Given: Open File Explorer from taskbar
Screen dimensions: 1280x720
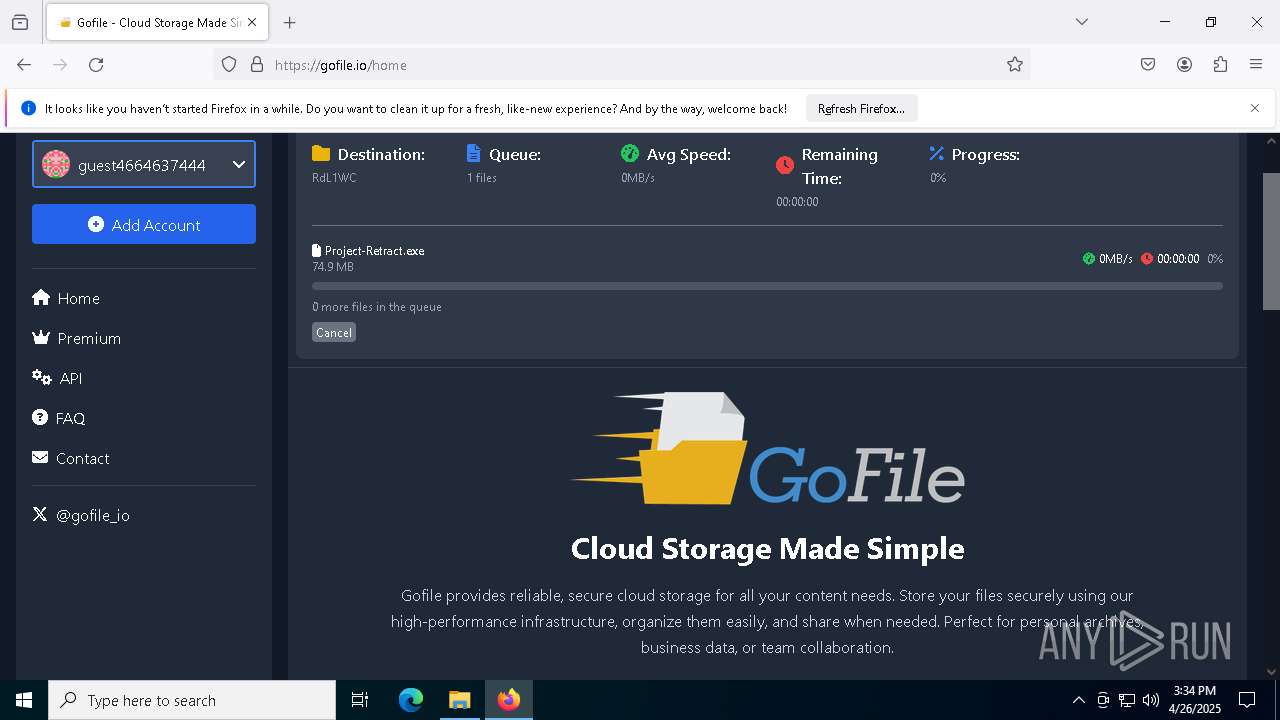Looking at the screenshot, I should pyautogui.click(x=460, y=700).
